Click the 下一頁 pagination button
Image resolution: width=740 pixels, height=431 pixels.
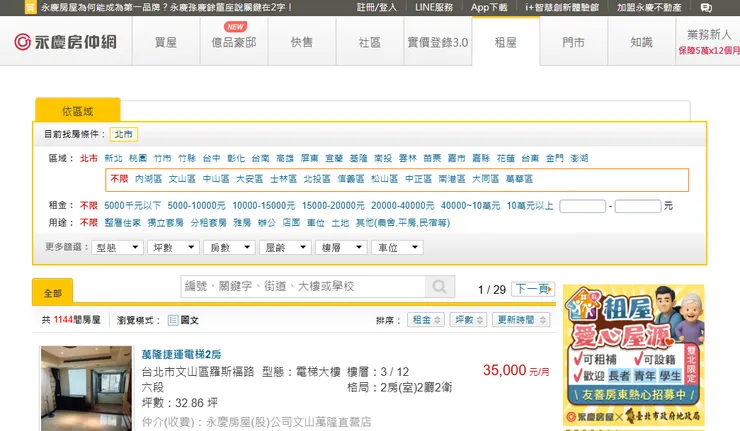[x=533, y=289]
